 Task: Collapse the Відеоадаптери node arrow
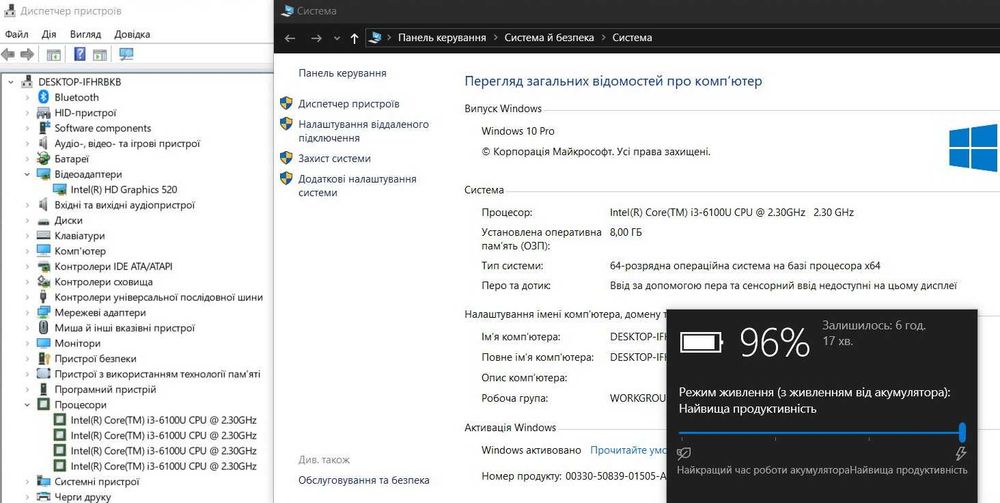coord(27,174)
